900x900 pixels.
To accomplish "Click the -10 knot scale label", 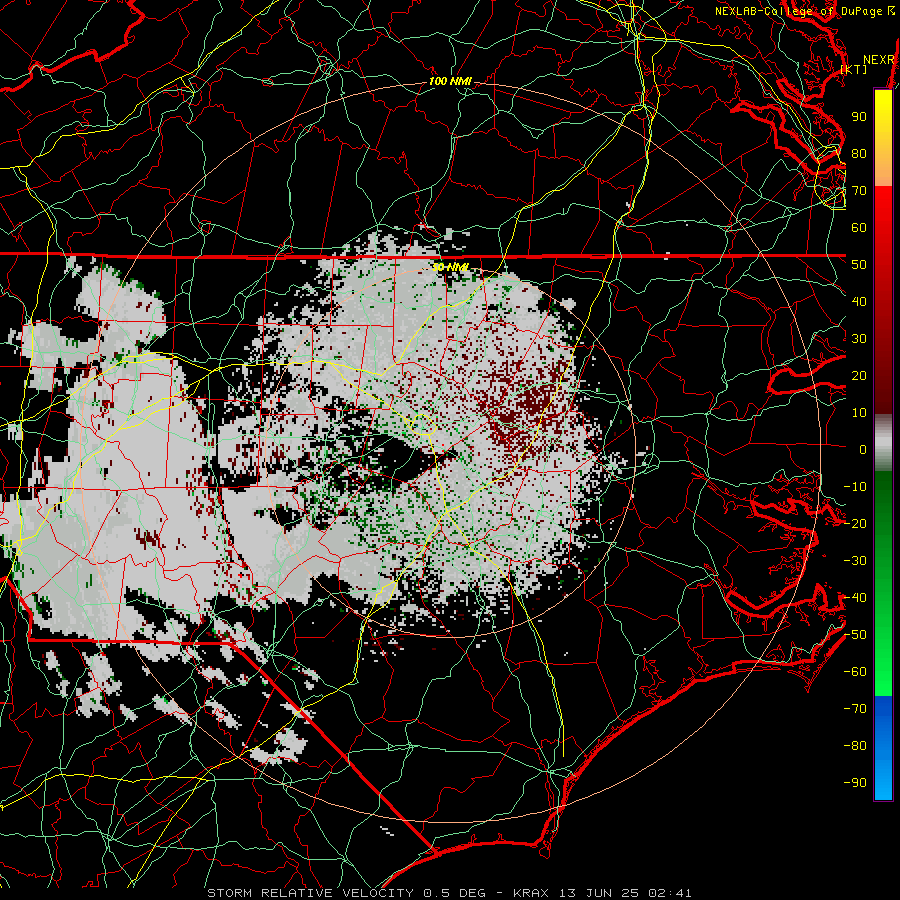I will (x=855, y=487).
